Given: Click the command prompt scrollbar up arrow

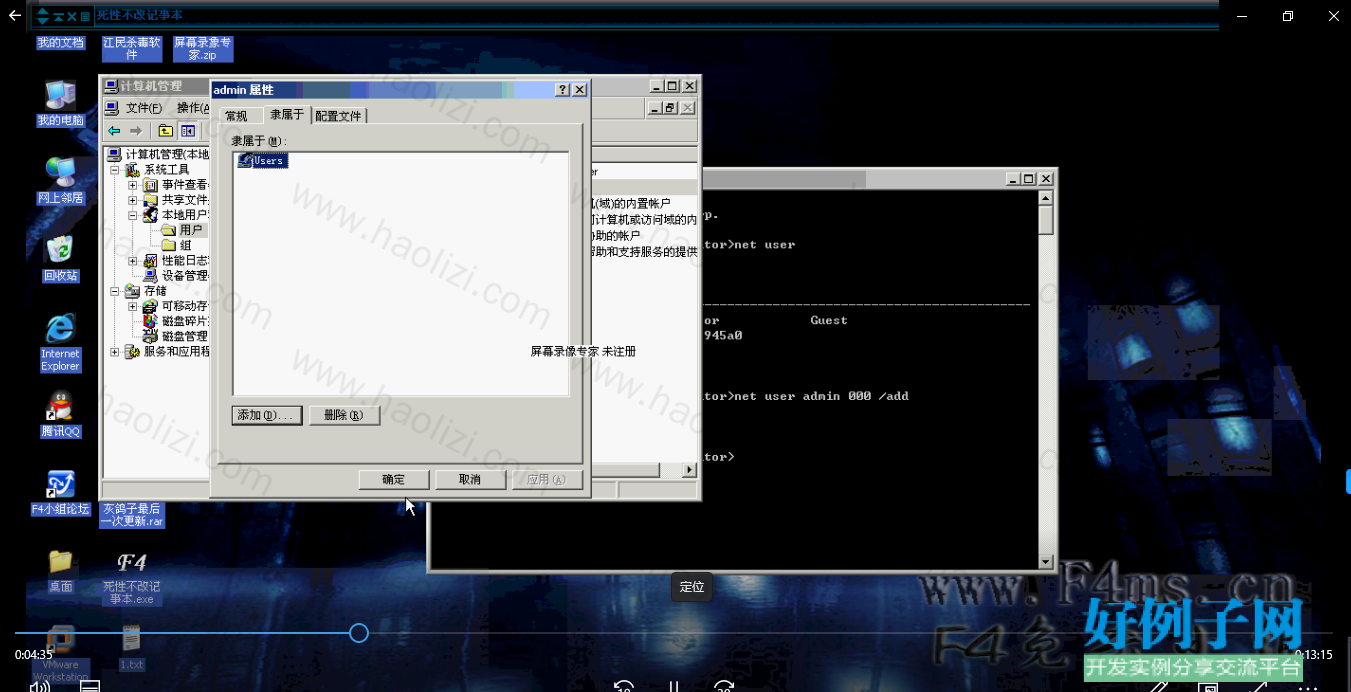Looking at the screenshot, I should click(1046, 199).
